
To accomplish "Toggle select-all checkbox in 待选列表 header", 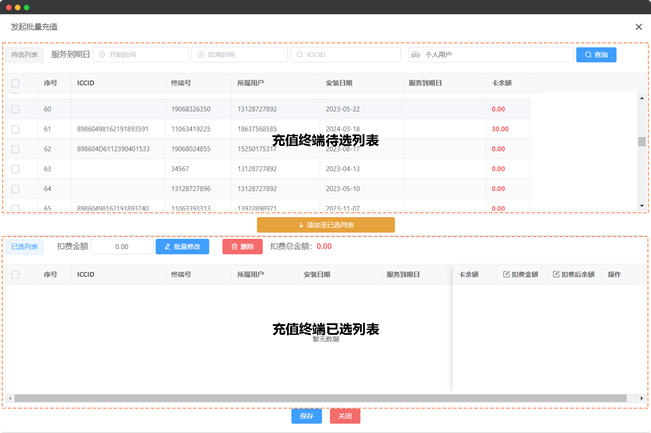I will click(x=15, y=84).
